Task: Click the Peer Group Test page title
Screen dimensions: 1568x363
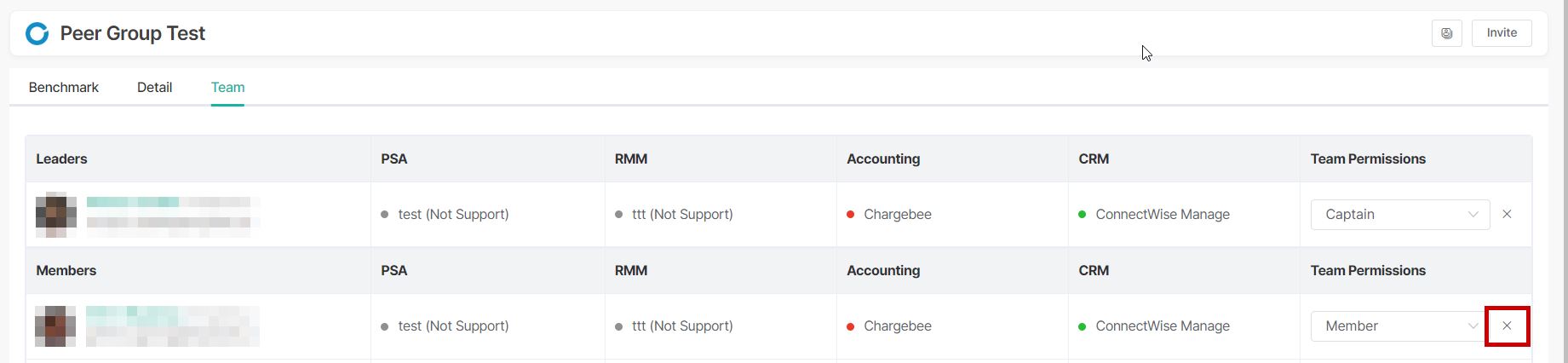Action: (x=132, y=33)
